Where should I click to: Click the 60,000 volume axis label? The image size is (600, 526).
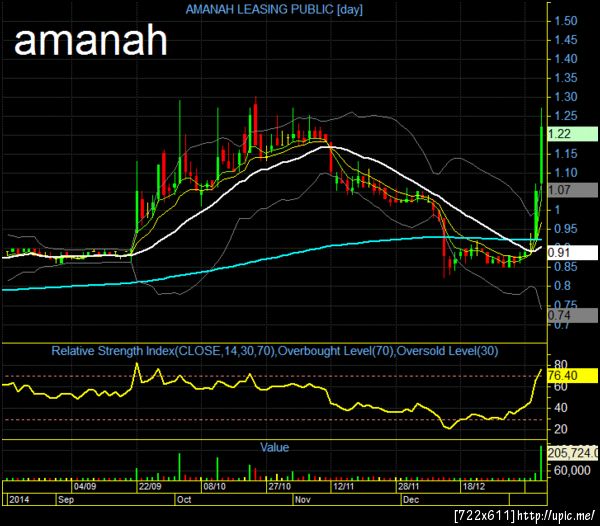tap(572, 470)
